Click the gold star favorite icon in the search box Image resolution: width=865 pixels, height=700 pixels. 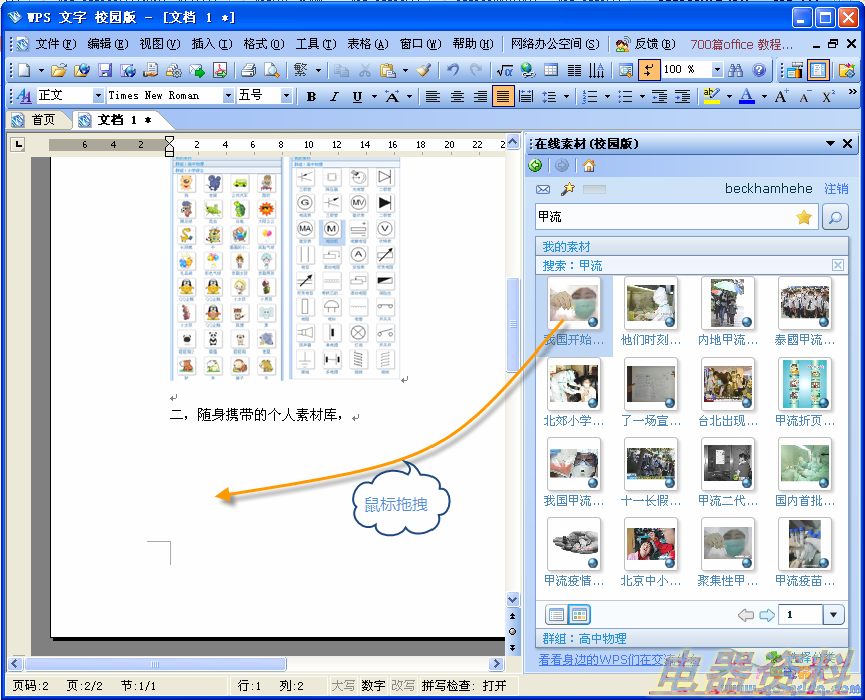[x=803, y=217]
